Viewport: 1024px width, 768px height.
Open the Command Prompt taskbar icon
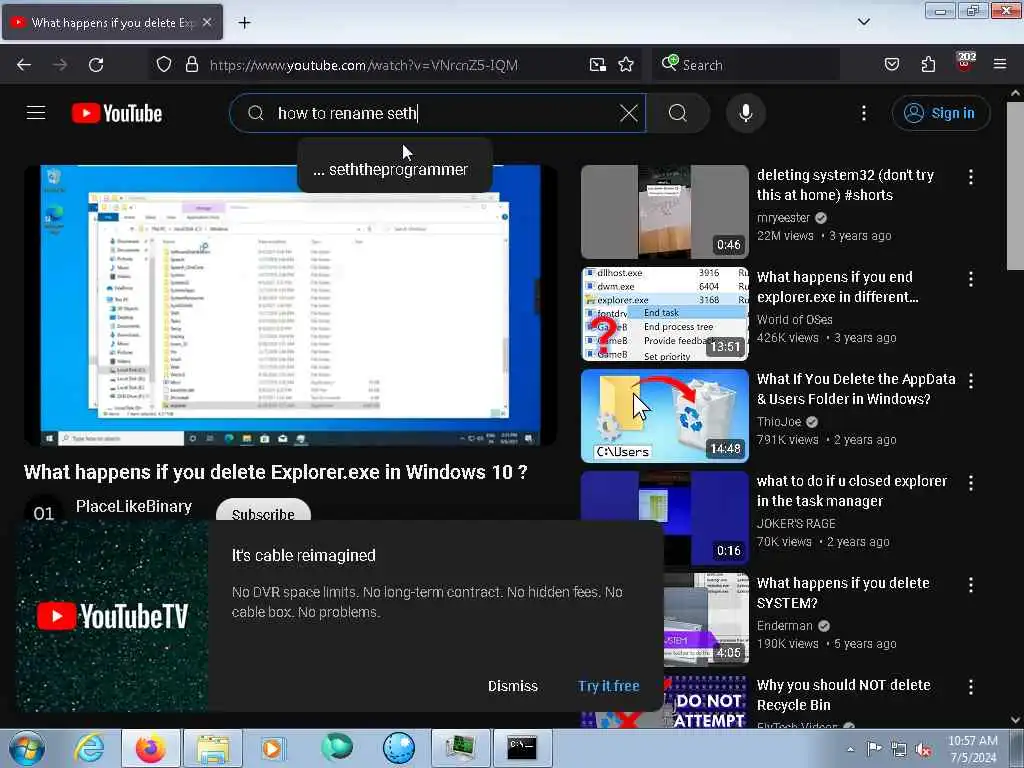click(522, 748)
